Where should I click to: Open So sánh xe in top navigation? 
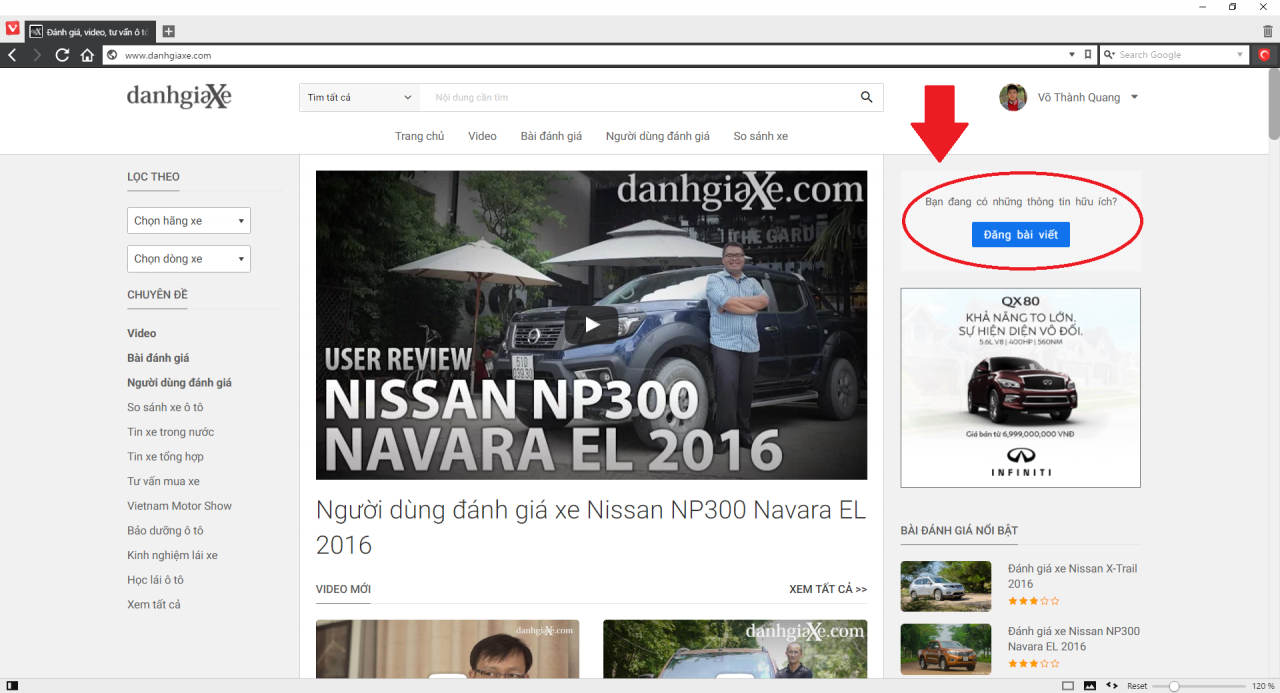coord(760,136)
